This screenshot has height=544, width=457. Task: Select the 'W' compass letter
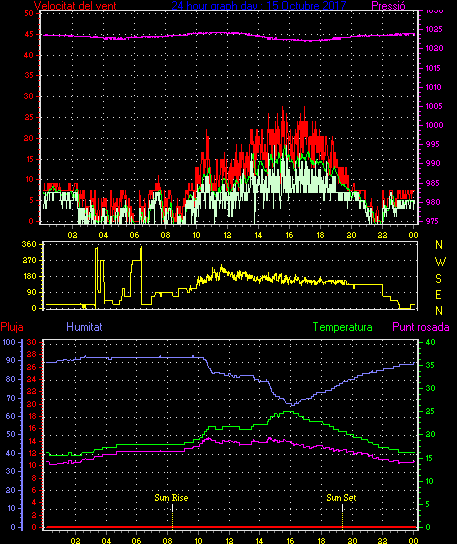440,262
